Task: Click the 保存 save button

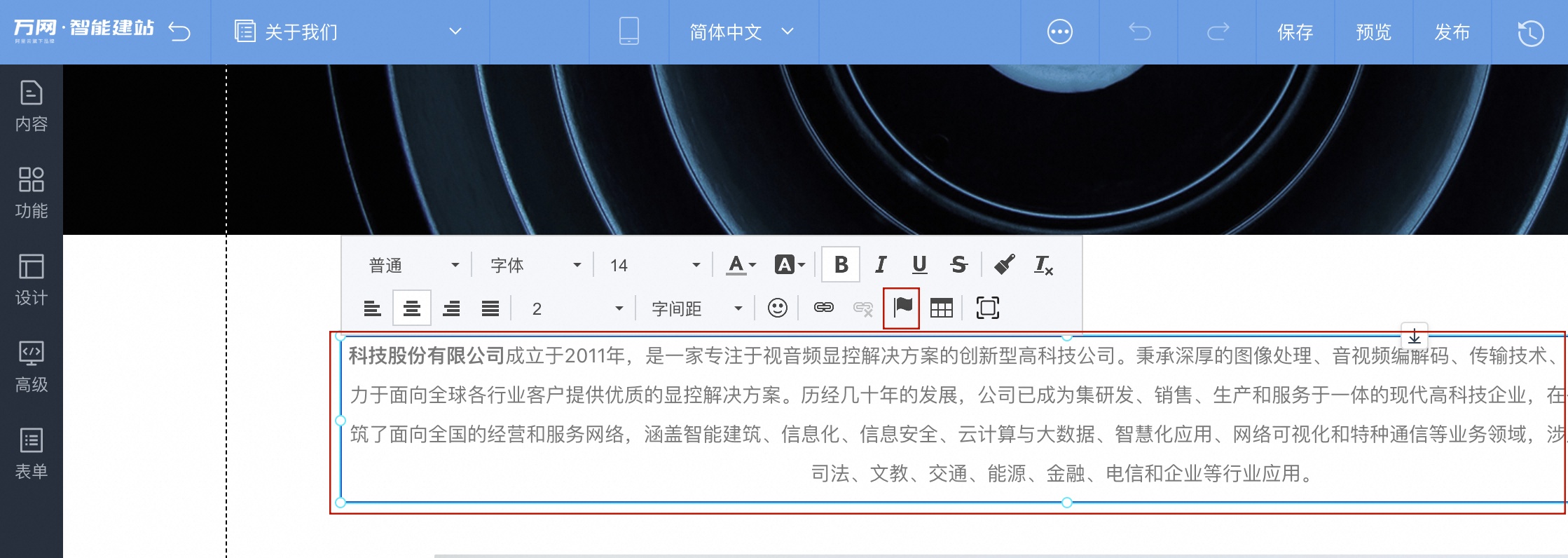Action: pyautogui.click(x=1295, y=32)
